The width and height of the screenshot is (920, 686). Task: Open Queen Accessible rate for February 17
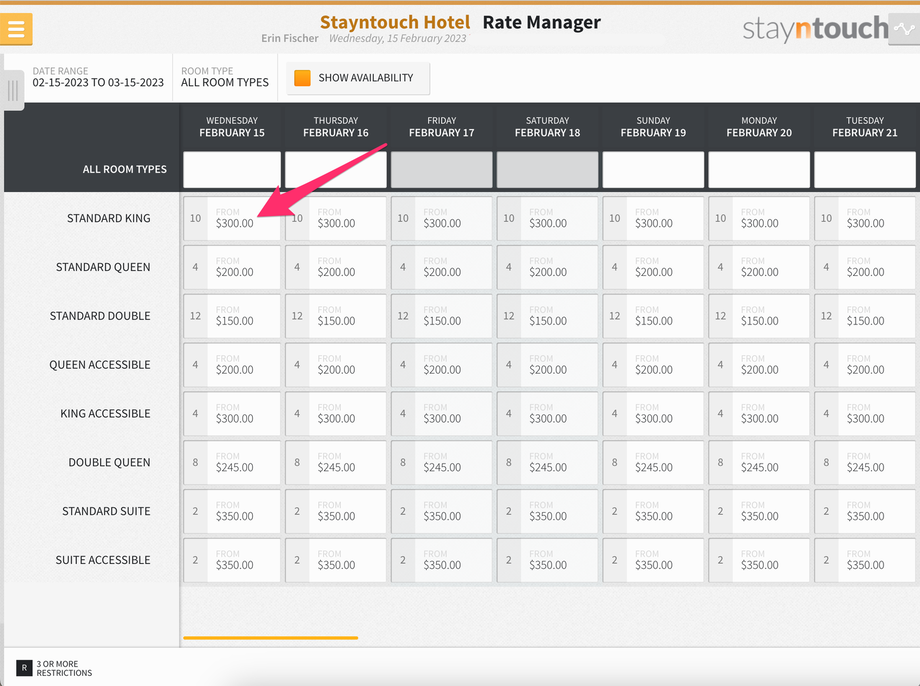tap(441, 364)
